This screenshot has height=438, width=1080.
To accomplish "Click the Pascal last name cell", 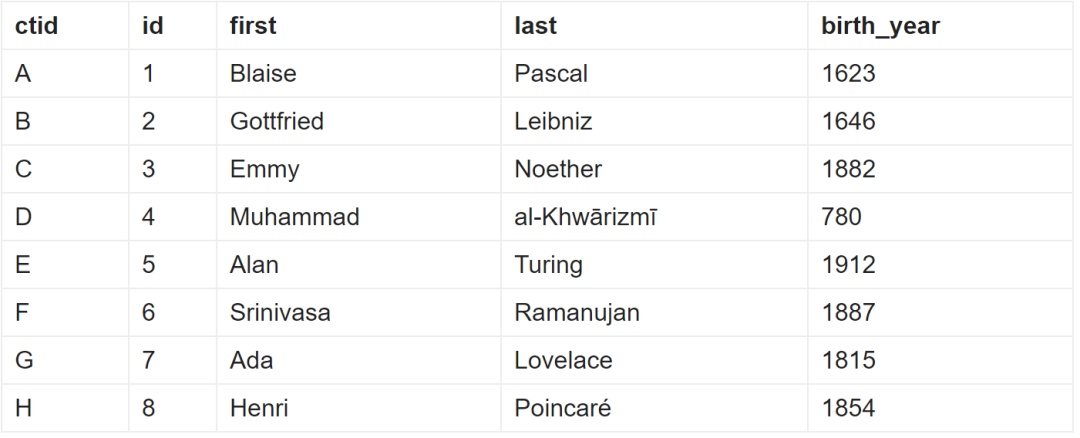I will [551, 74].
